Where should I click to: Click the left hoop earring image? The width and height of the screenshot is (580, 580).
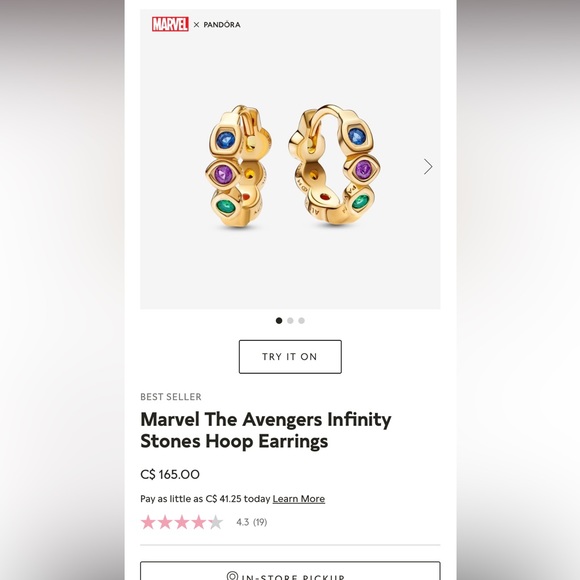[x=239, y=166]
